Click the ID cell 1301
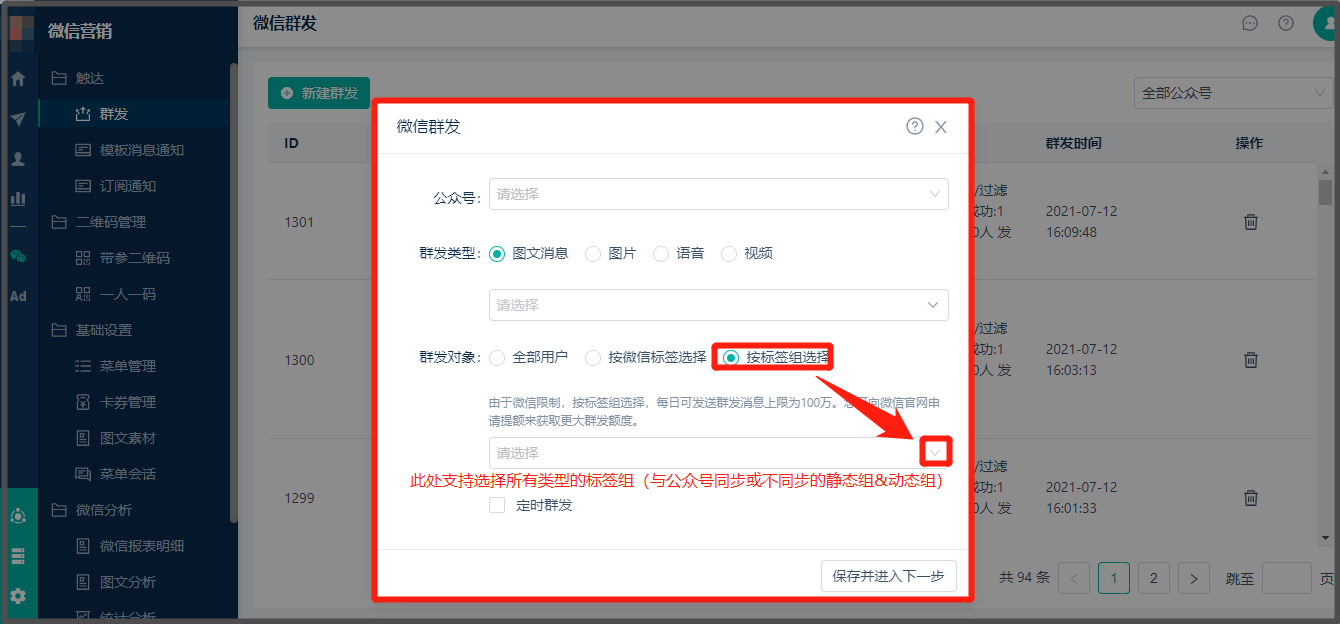This screenshot has width=1340, height=624. (x=299, y=222)
